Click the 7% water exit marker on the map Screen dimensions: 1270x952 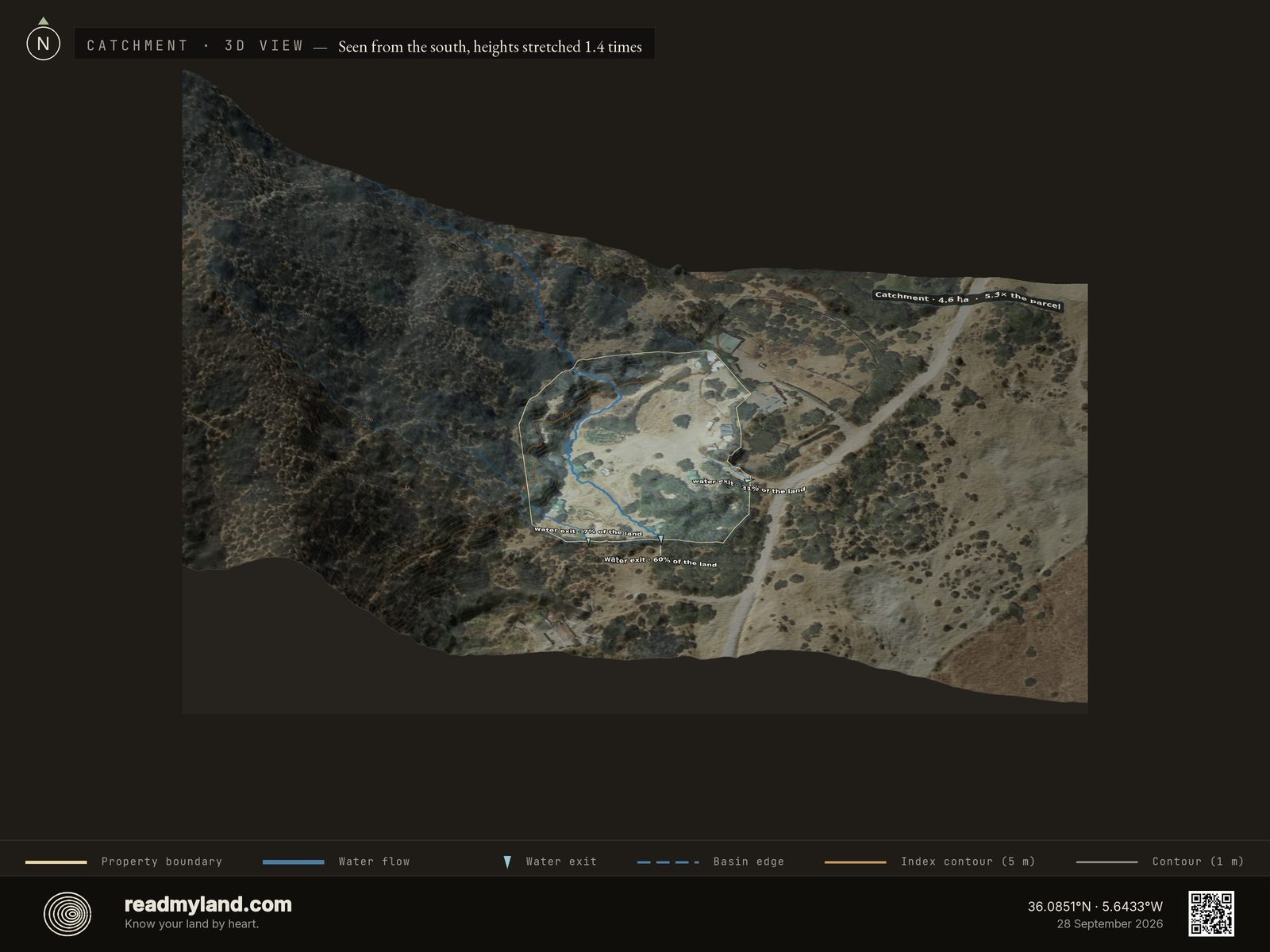pyautogui.click(x=588, y=539)
